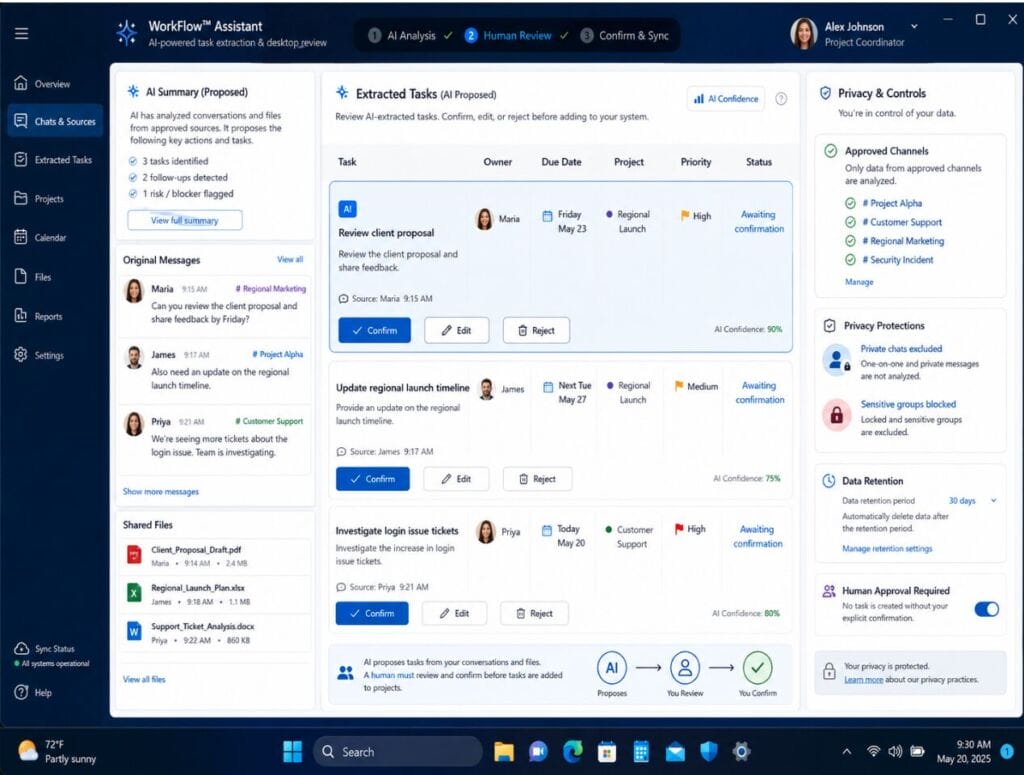The image size is (1024, 775).
Task: Confirm the Review client proposal task
Action: [x=374, y=330]
